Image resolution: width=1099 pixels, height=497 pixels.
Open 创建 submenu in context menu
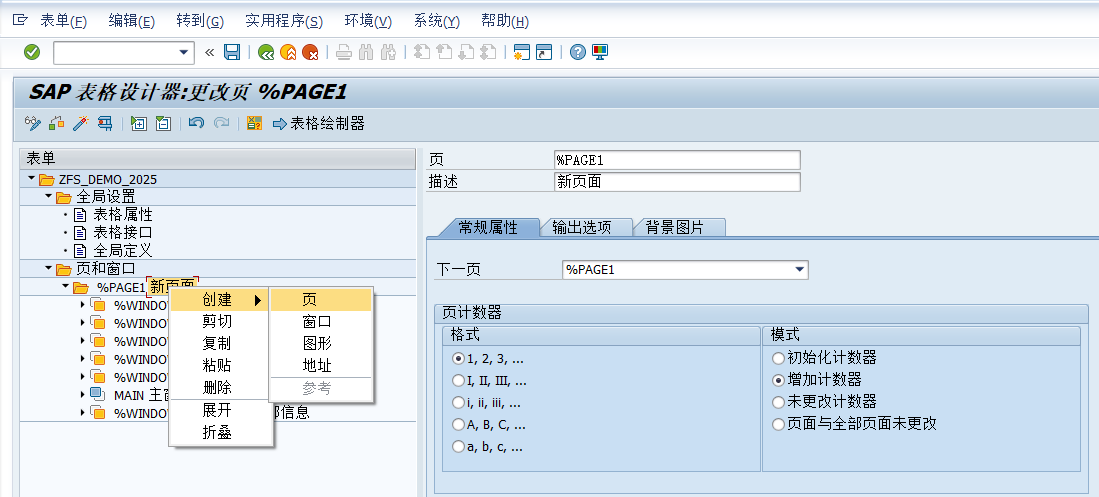221,300
